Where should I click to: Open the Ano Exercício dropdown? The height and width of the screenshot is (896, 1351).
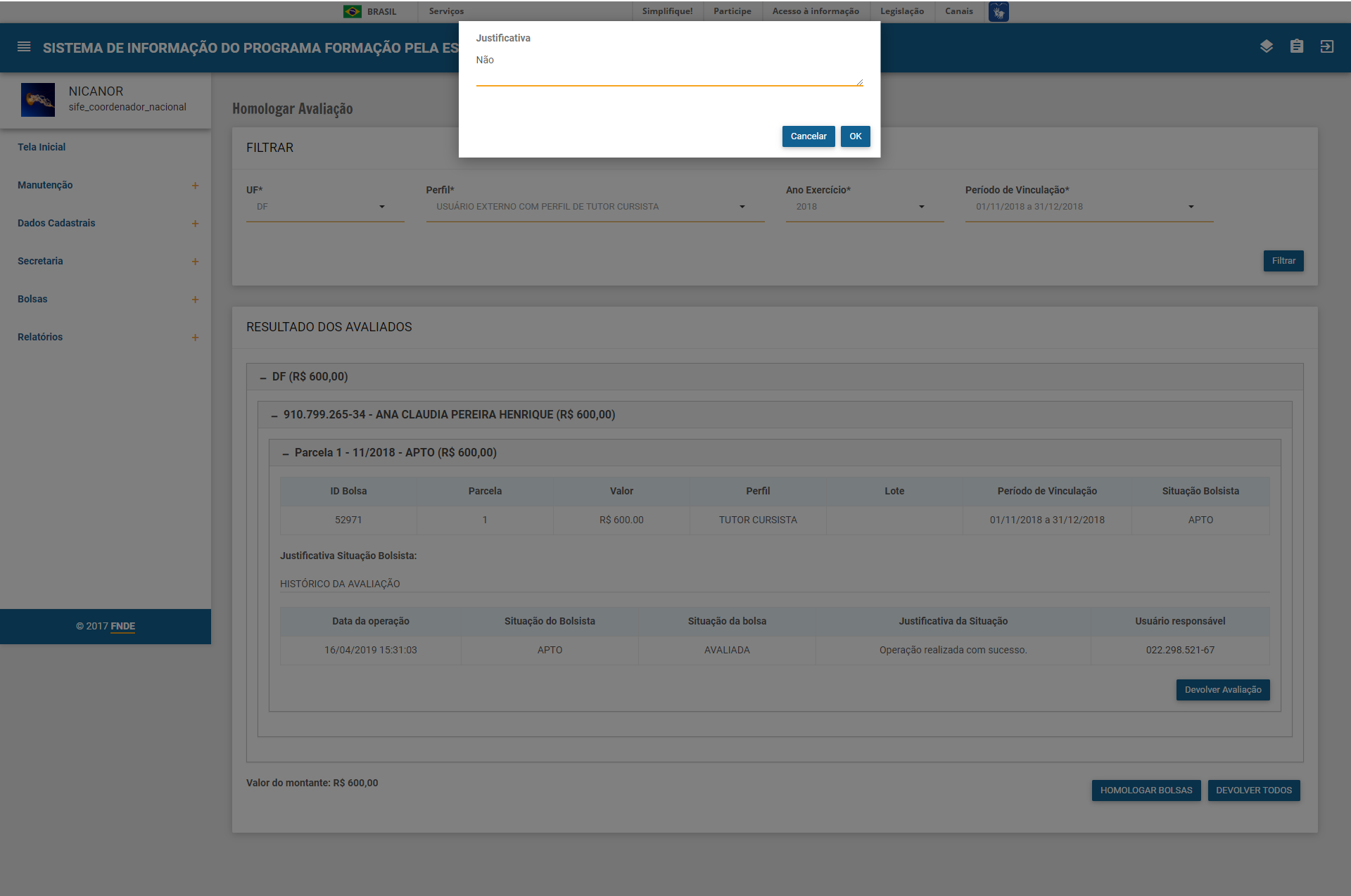click(863, 207)
